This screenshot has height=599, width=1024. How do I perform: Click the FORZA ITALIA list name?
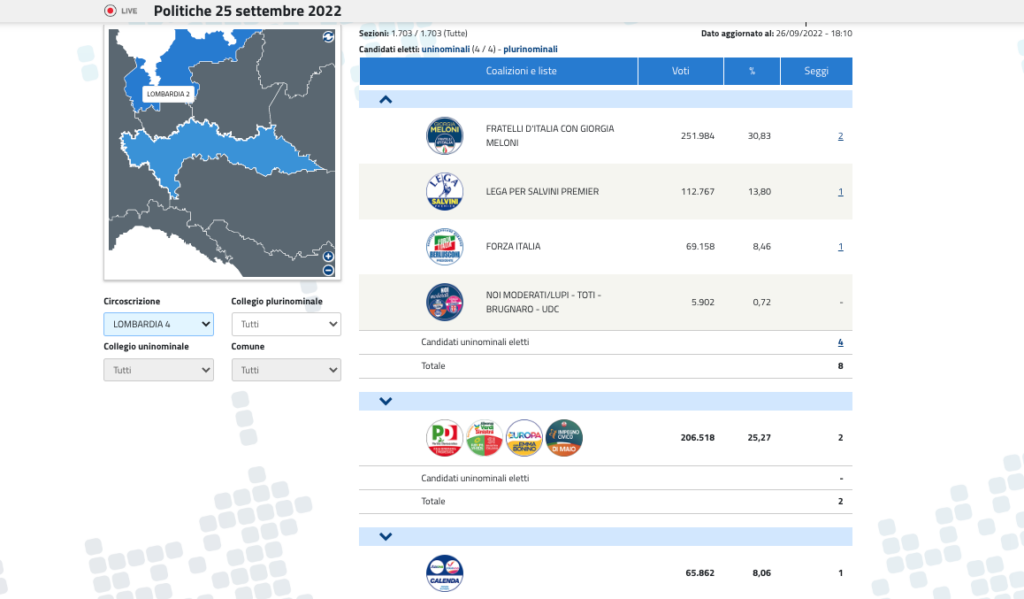click(513, 247)
